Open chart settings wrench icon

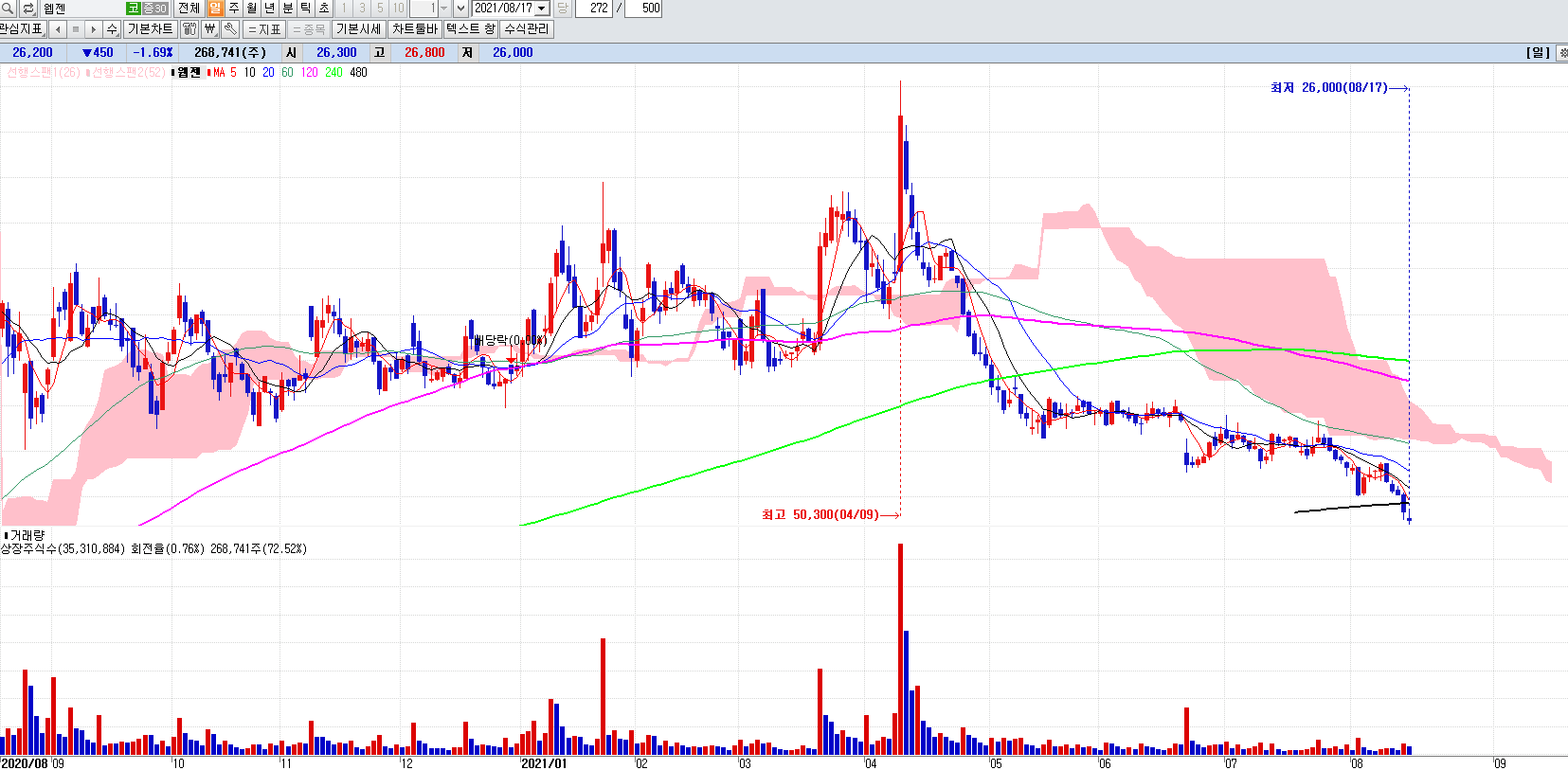point(230,28)
